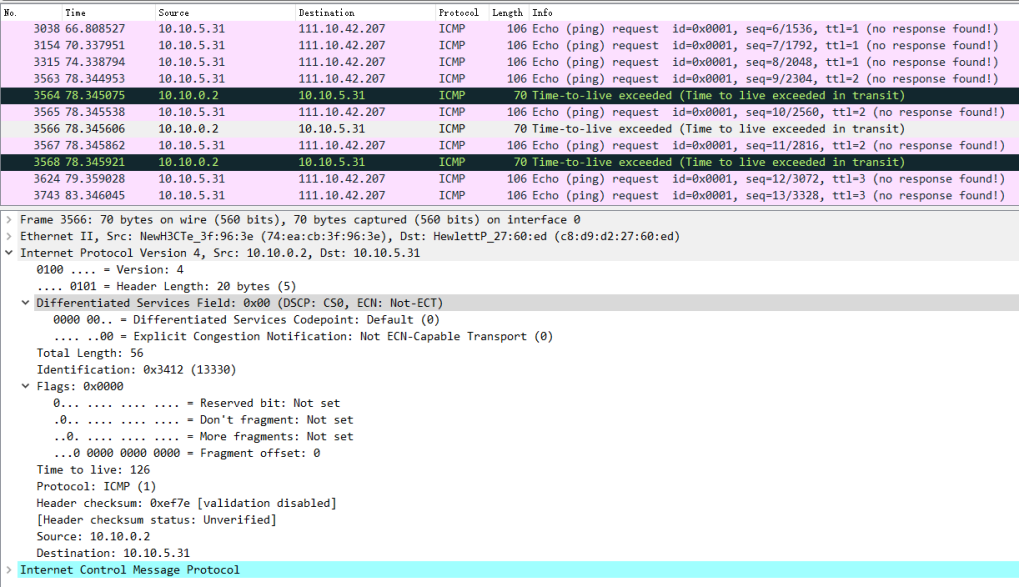Screen dimensions: 1019x587
Task: Click the ICMP protocol cell of packet 3566
Action: (x=452, y=129)
